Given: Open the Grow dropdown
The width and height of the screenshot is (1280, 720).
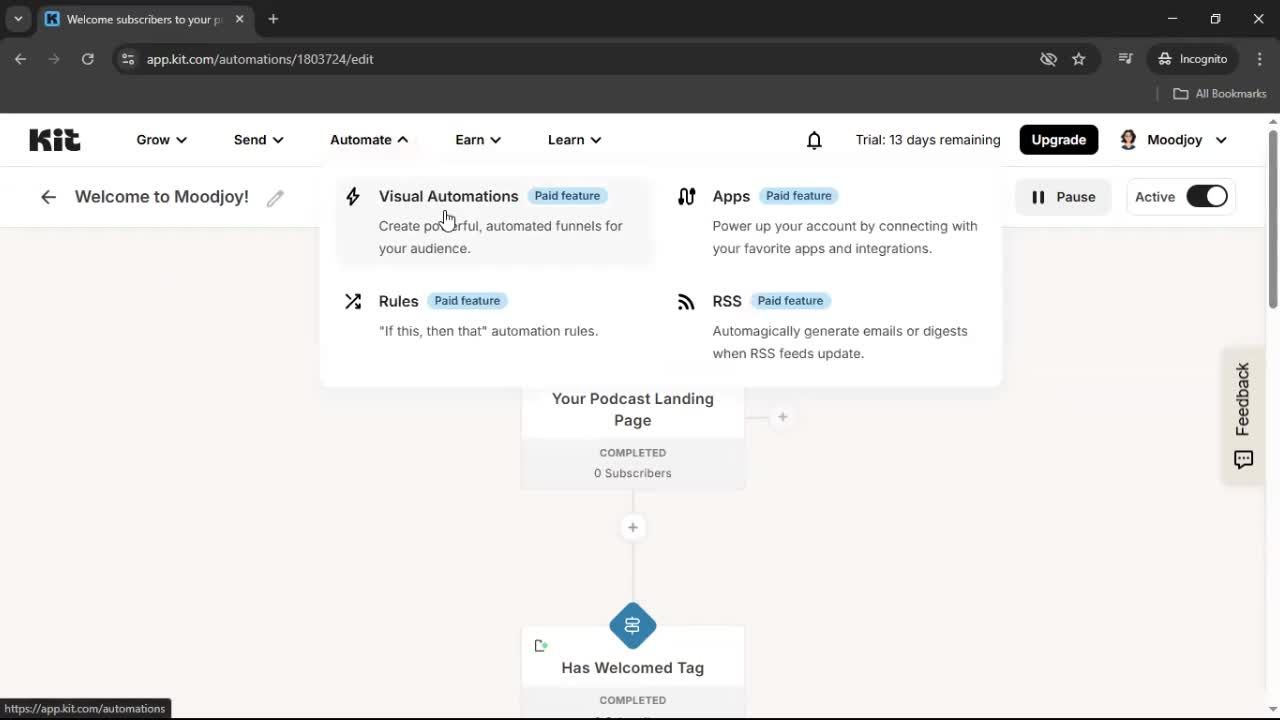Looking at the screenshot, I should point(160,140).
